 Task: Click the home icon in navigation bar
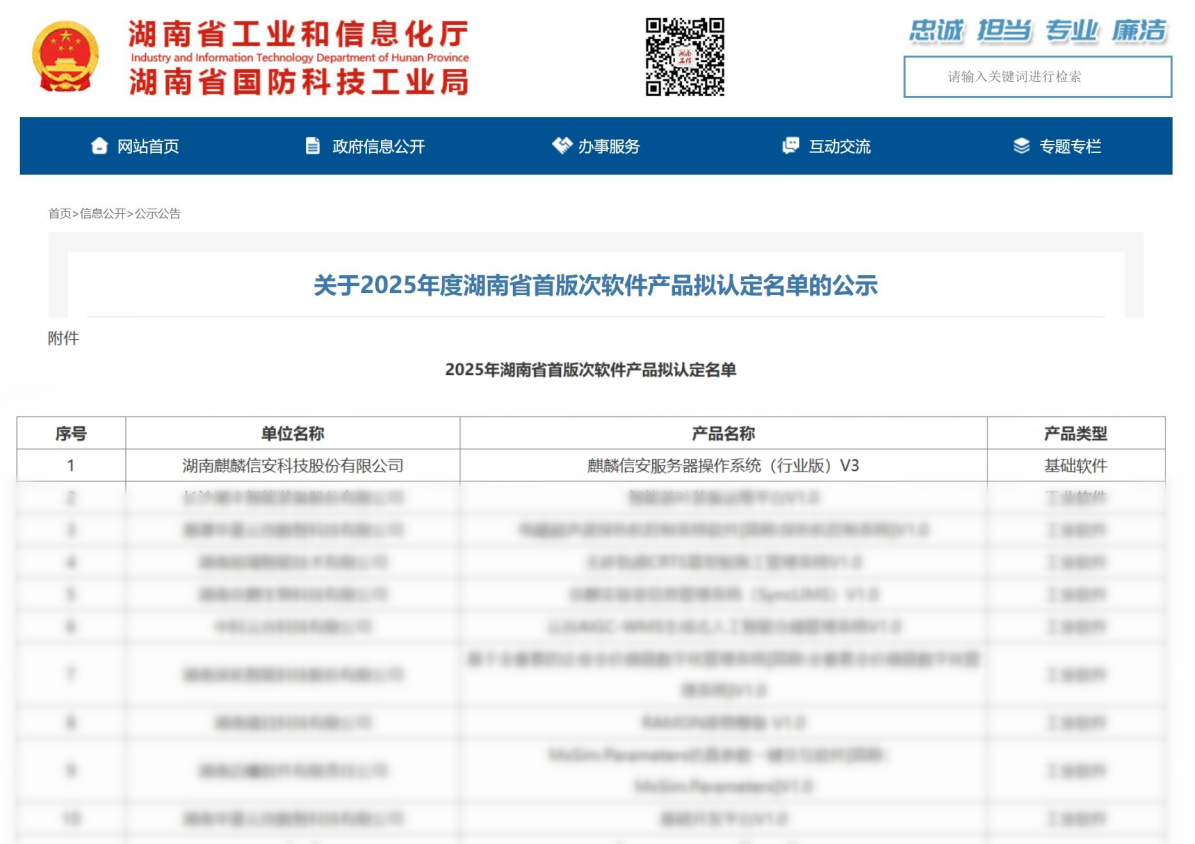coord(99,146)
